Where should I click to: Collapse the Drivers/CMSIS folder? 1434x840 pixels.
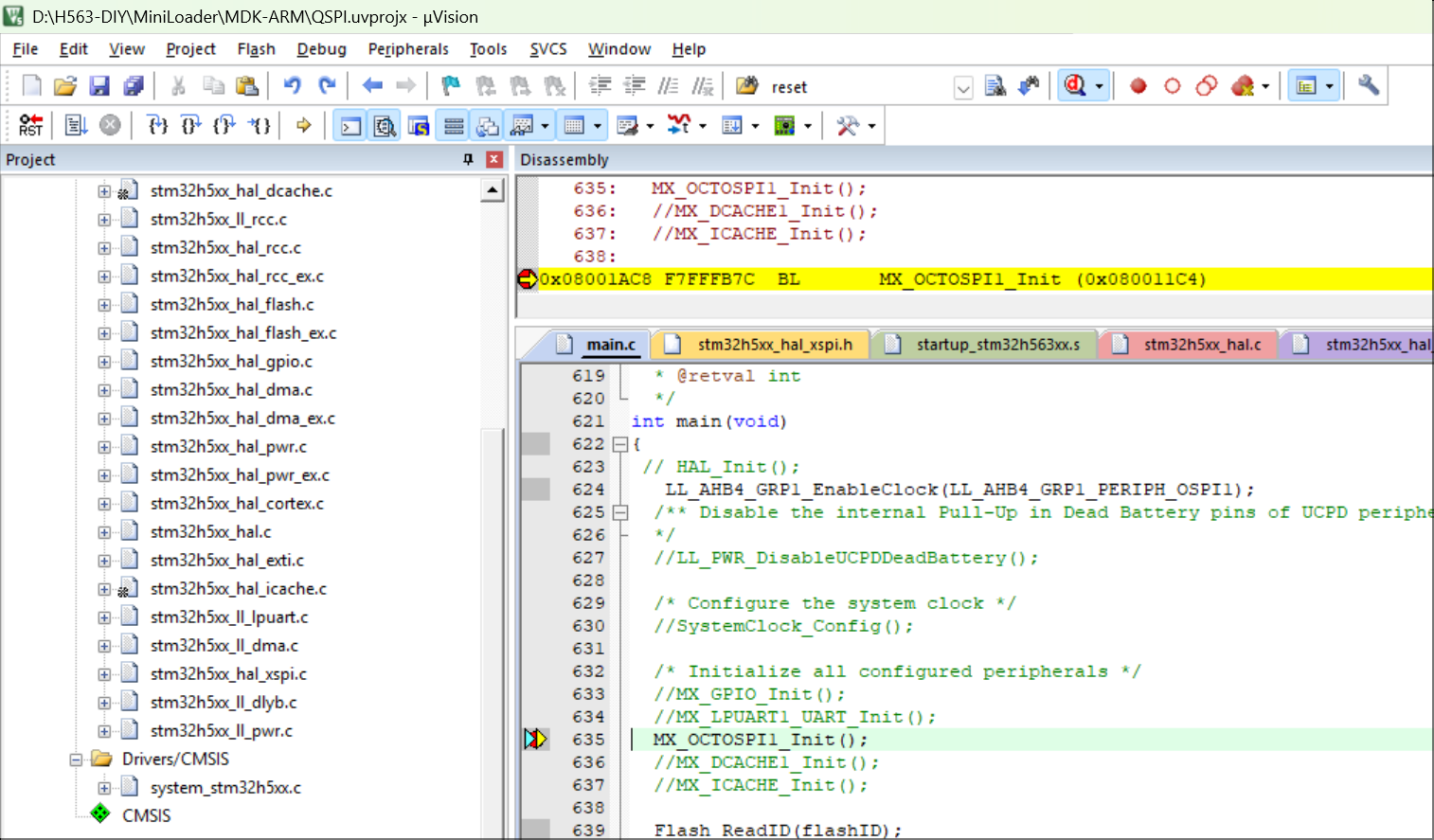(76, 760)
